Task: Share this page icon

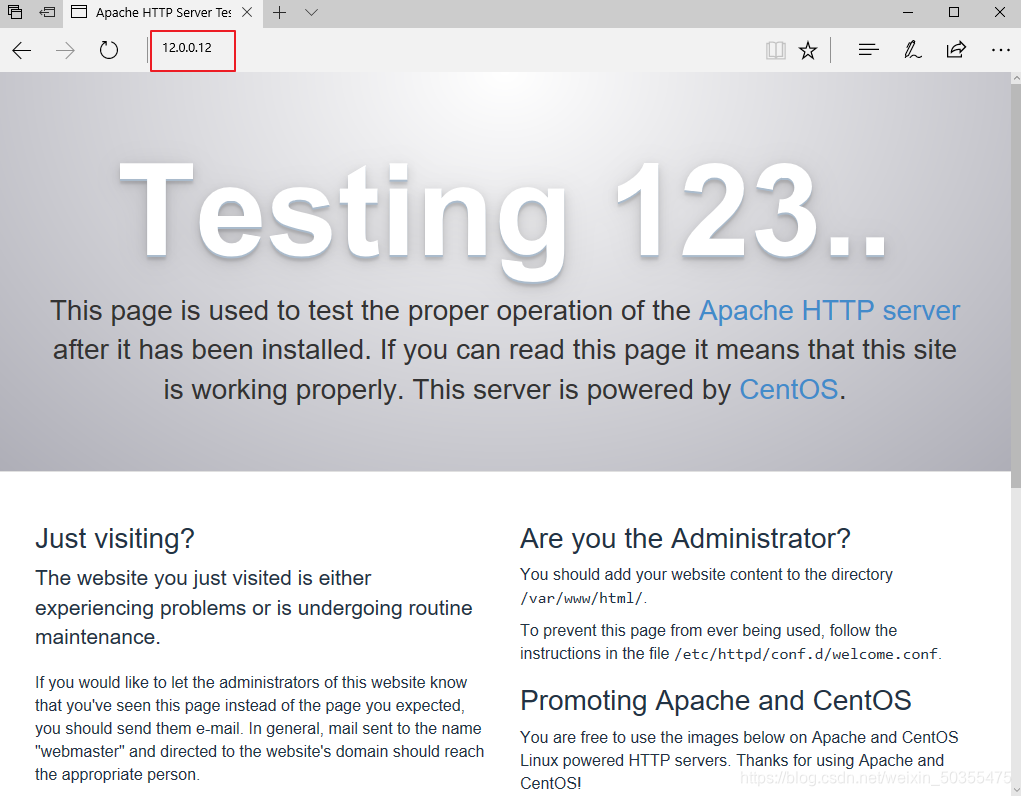Action: click(x=956, y=50)
